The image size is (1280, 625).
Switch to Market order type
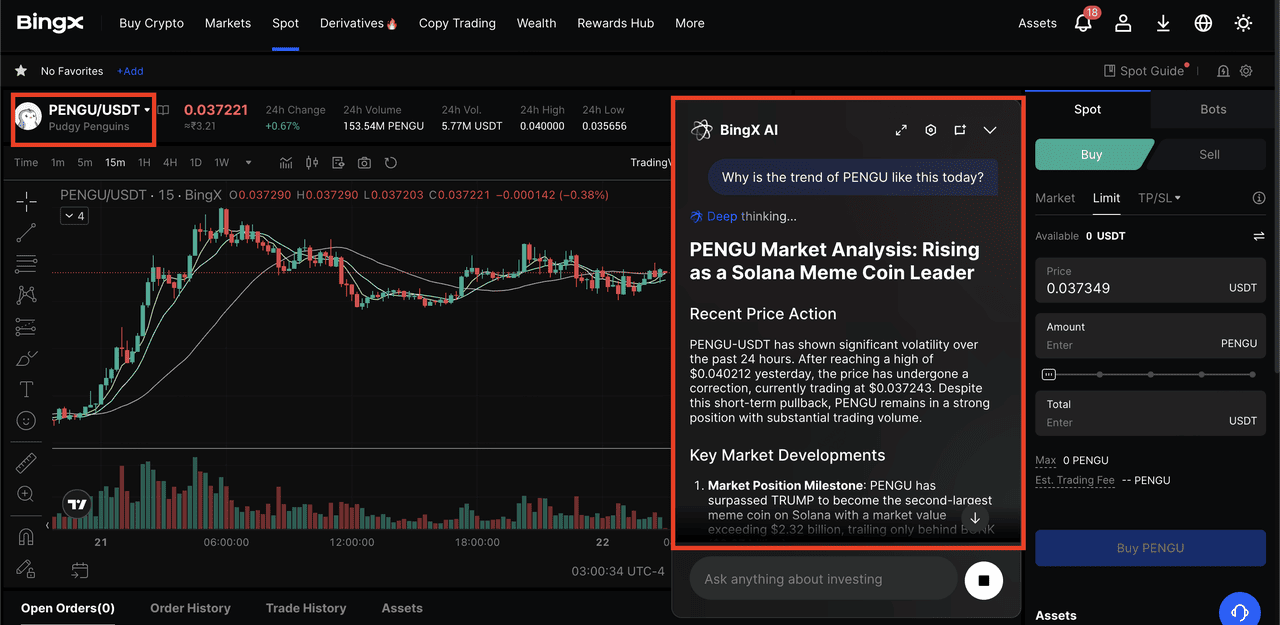pyautogui.click(x=1055, y=198)
